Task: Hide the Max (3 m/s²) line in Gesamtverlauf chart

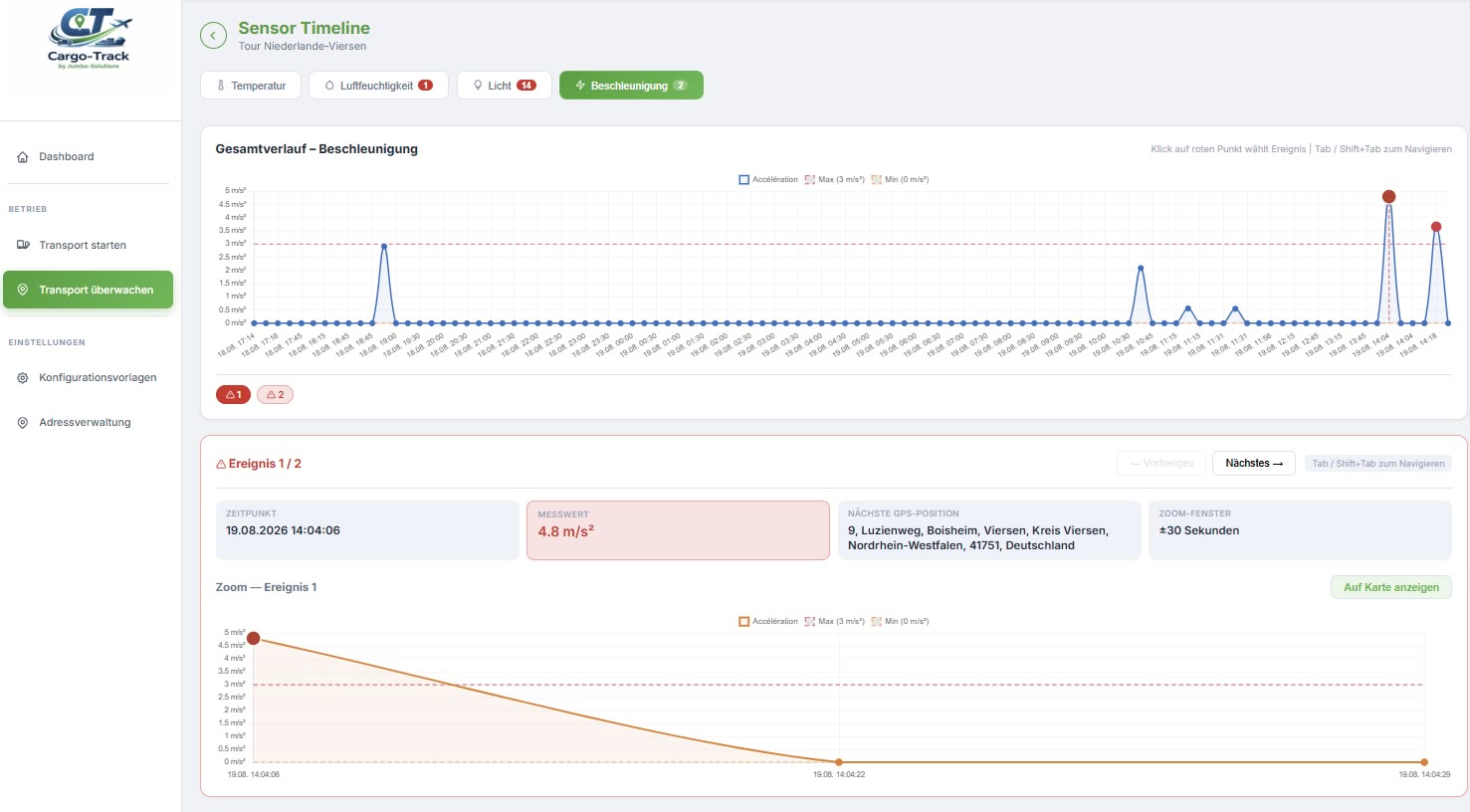Action: click(834, 180)
